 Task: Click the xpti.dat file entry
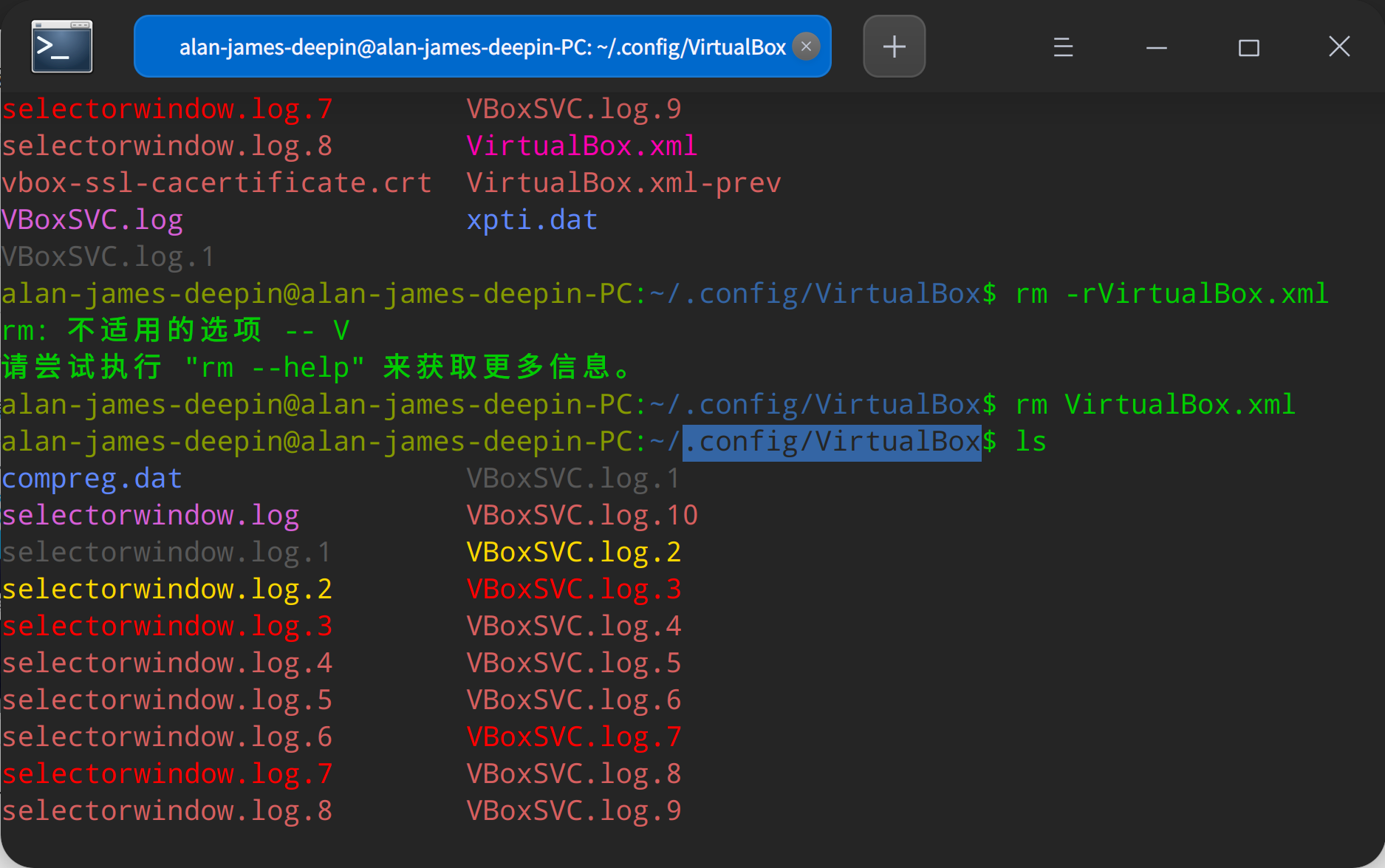coord(532,219)
